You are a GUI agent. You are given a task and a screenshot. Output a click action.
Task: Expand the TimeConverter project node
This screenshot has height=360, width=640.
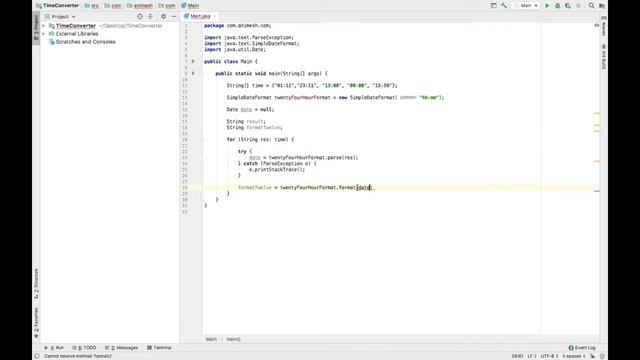(43, 26)
